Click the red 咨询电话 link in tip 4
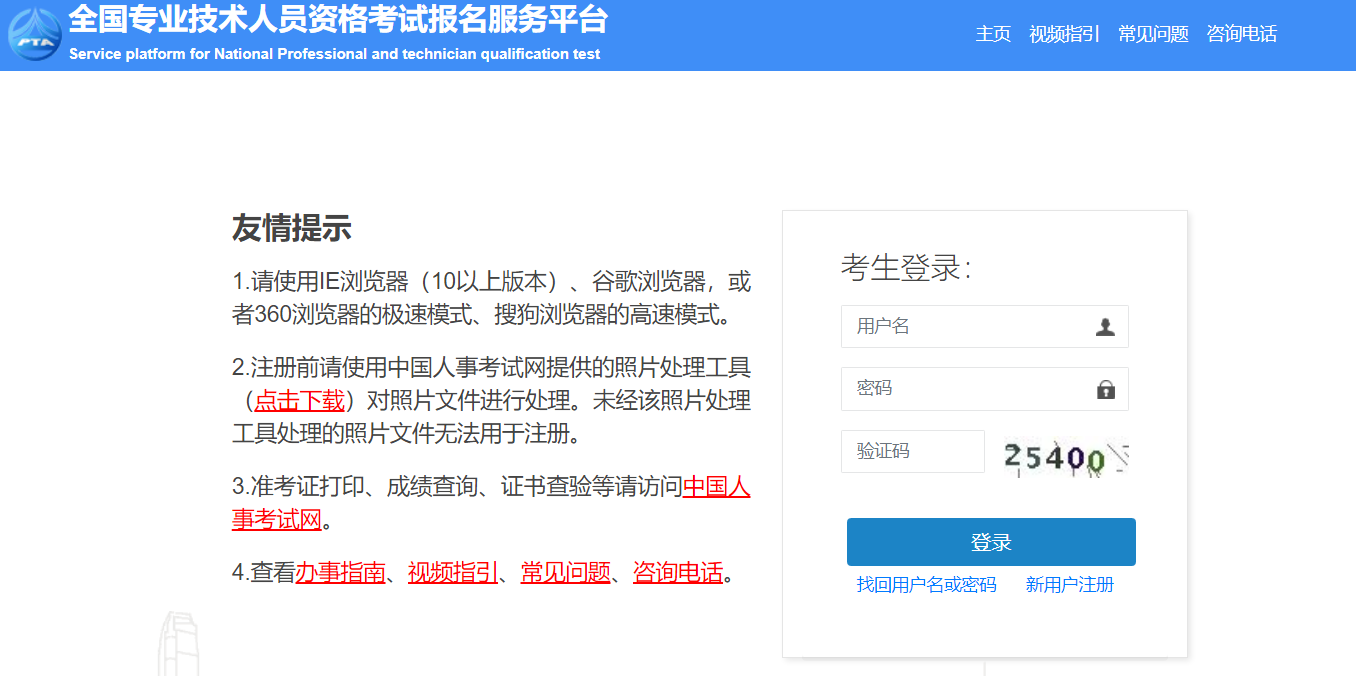 tap(677, 573)
